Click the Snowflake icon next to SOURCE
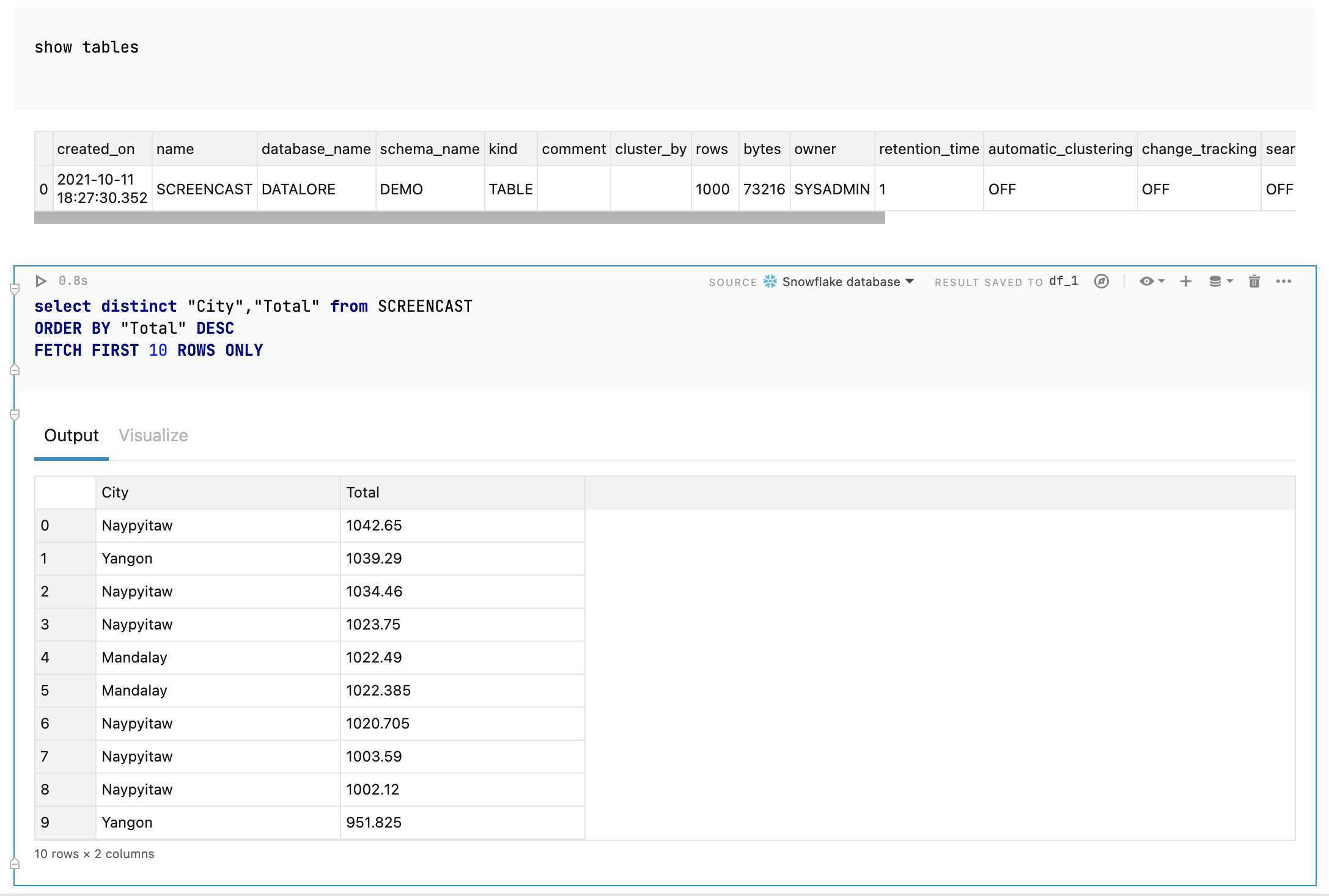This screenshot has width=1329, height=896. (771, 281)
